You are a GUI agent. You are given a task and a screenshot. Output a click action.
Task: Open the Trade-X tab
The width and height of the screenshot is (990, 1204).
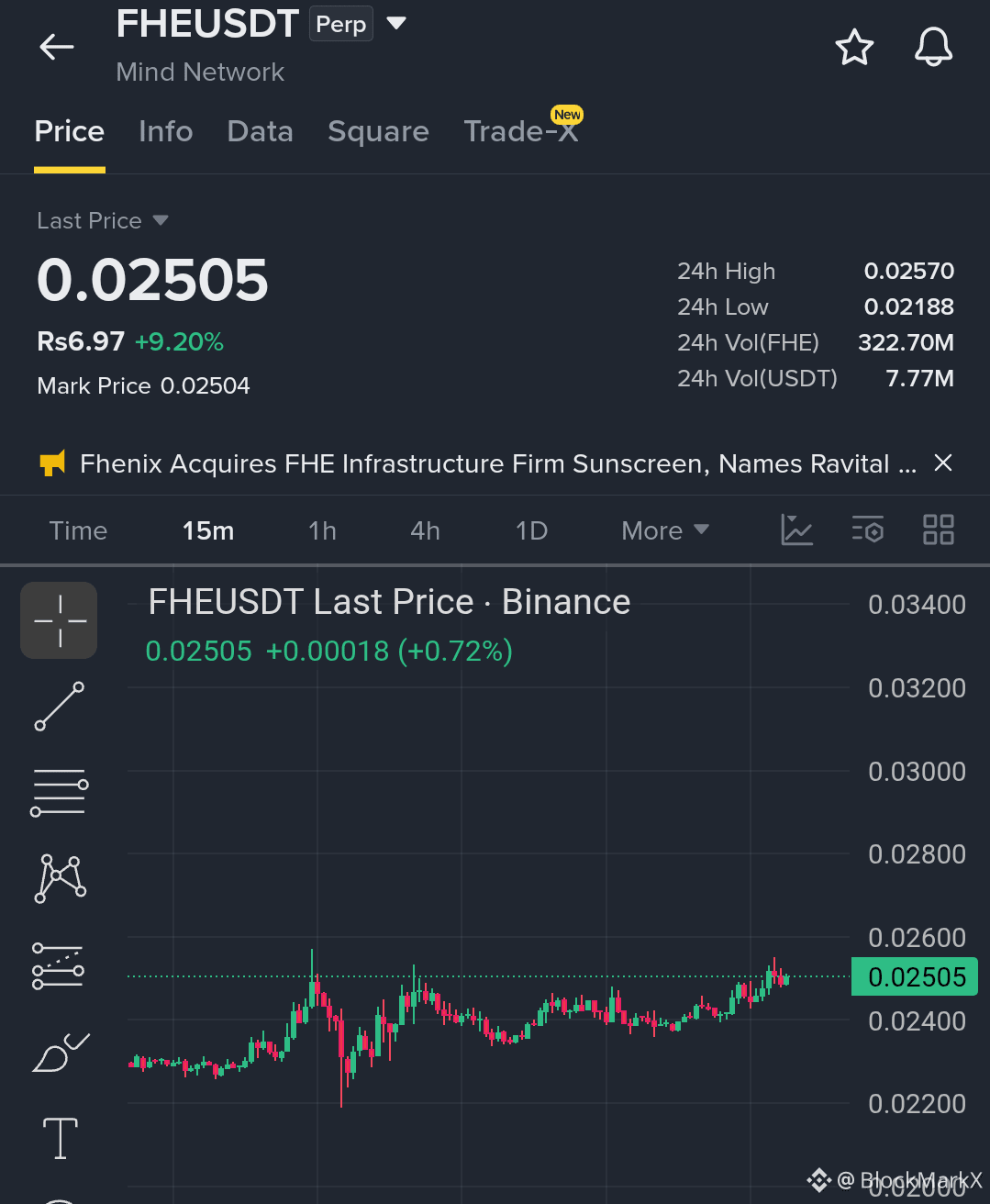click(522, 131)
